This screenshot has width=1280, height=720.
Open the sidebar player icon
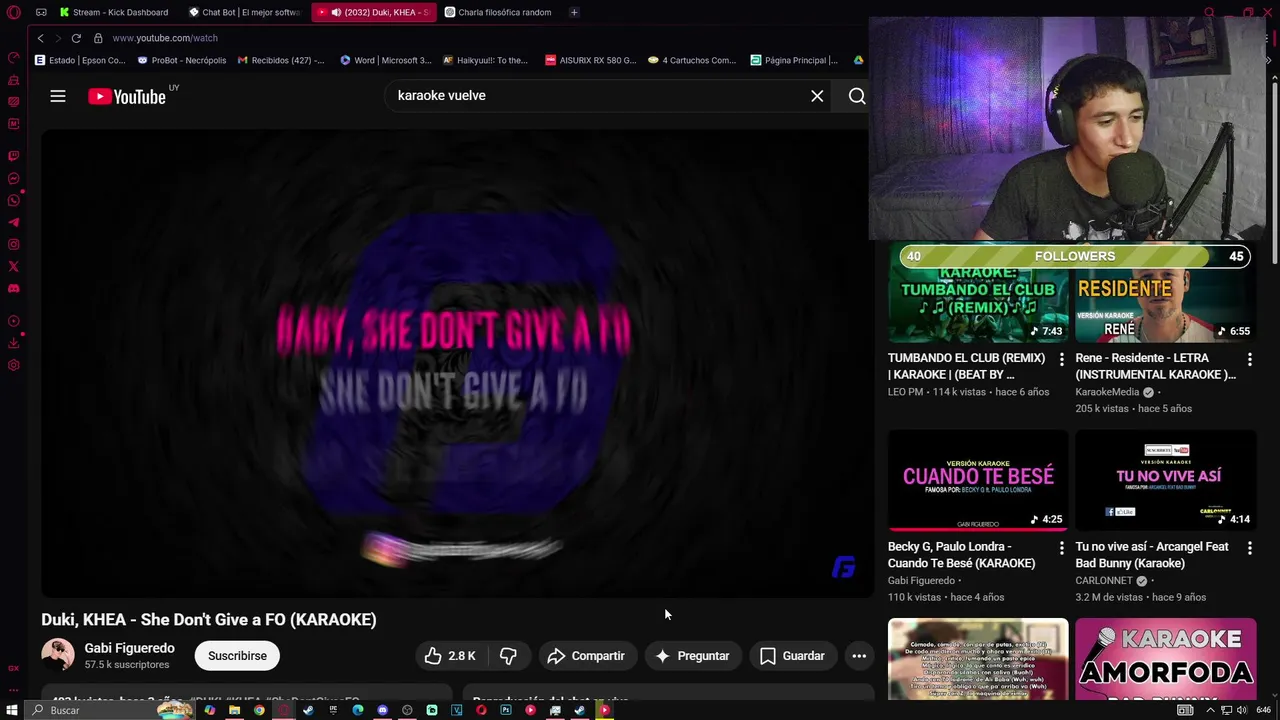(13, 321)
